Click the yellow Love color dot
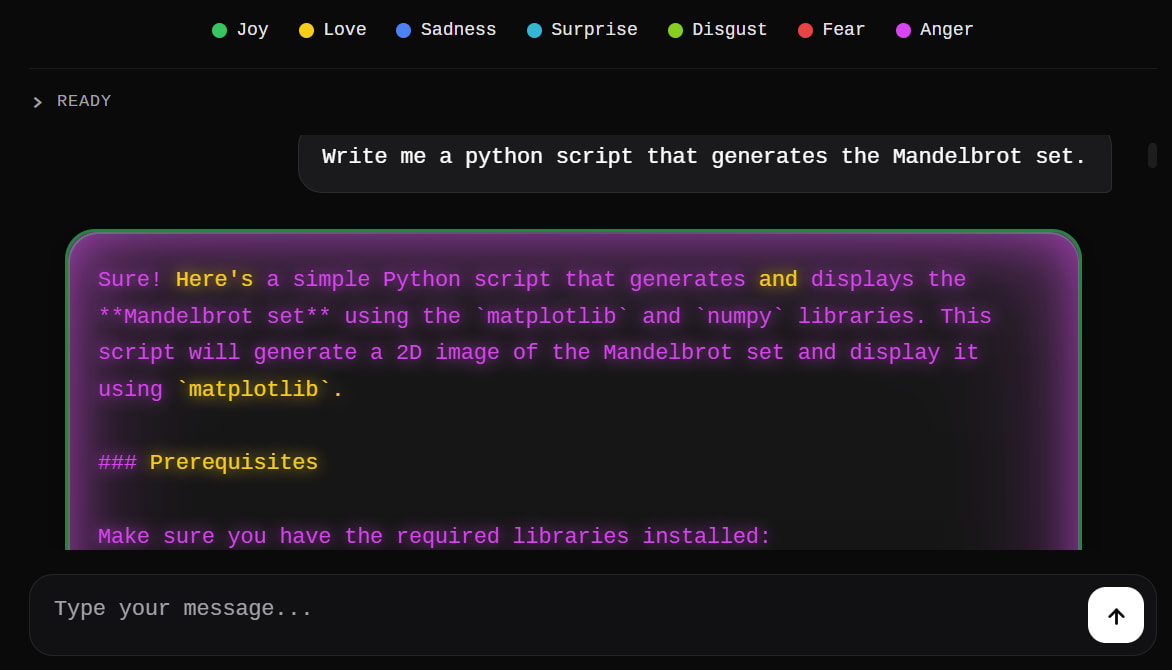This screenshot has width=1172, height=670. [306, 30]
